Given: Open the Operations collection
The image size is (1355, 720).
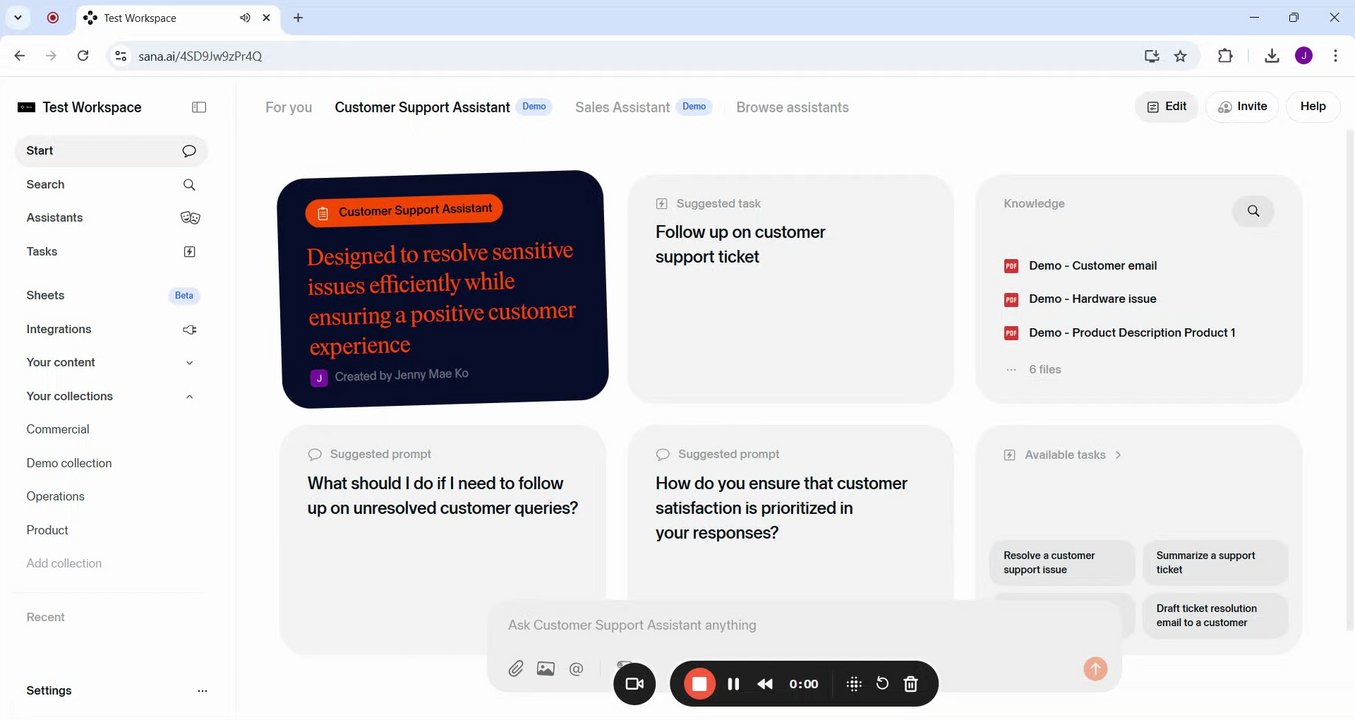Looking at the screenshot, I should (x=55, y=497).
